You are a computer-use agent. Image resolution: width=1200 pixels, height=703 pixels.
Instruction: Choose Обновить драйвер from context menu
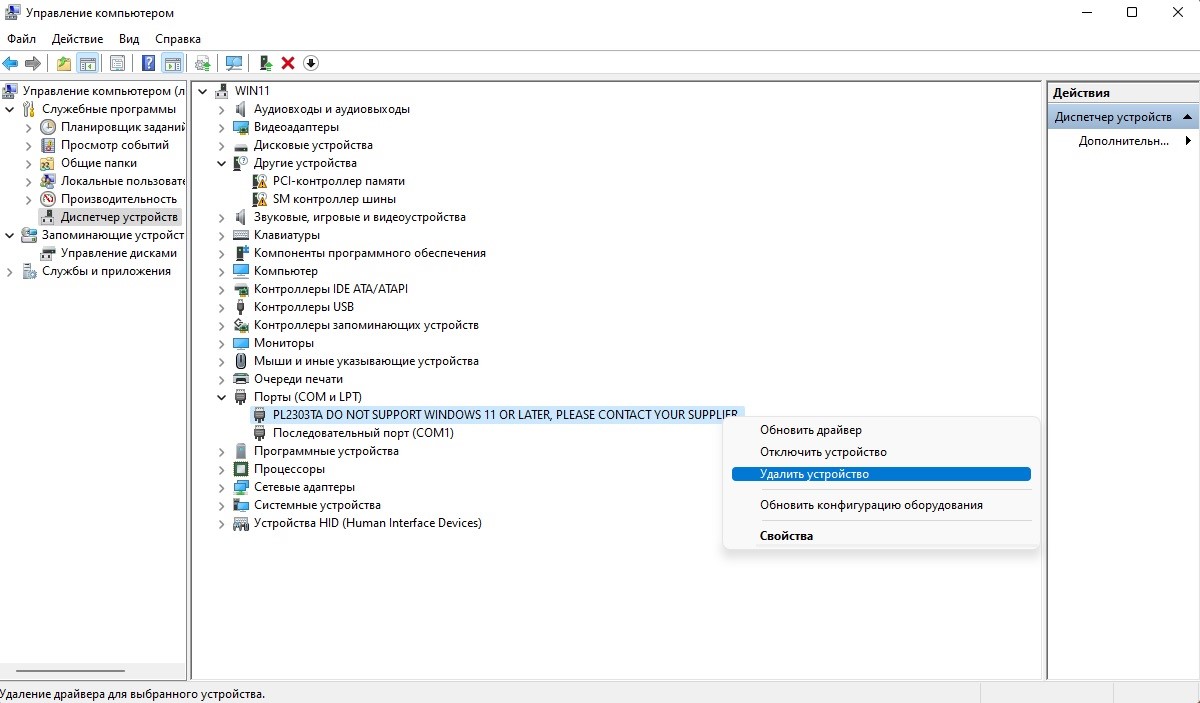click(810, 430)
